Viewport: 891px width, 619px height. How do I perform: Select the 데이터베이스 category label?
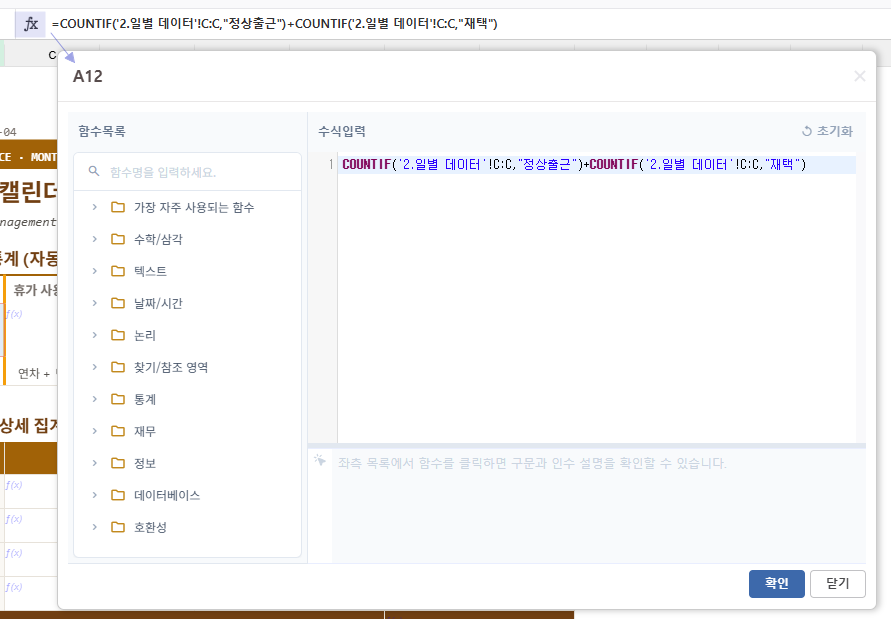166,496
